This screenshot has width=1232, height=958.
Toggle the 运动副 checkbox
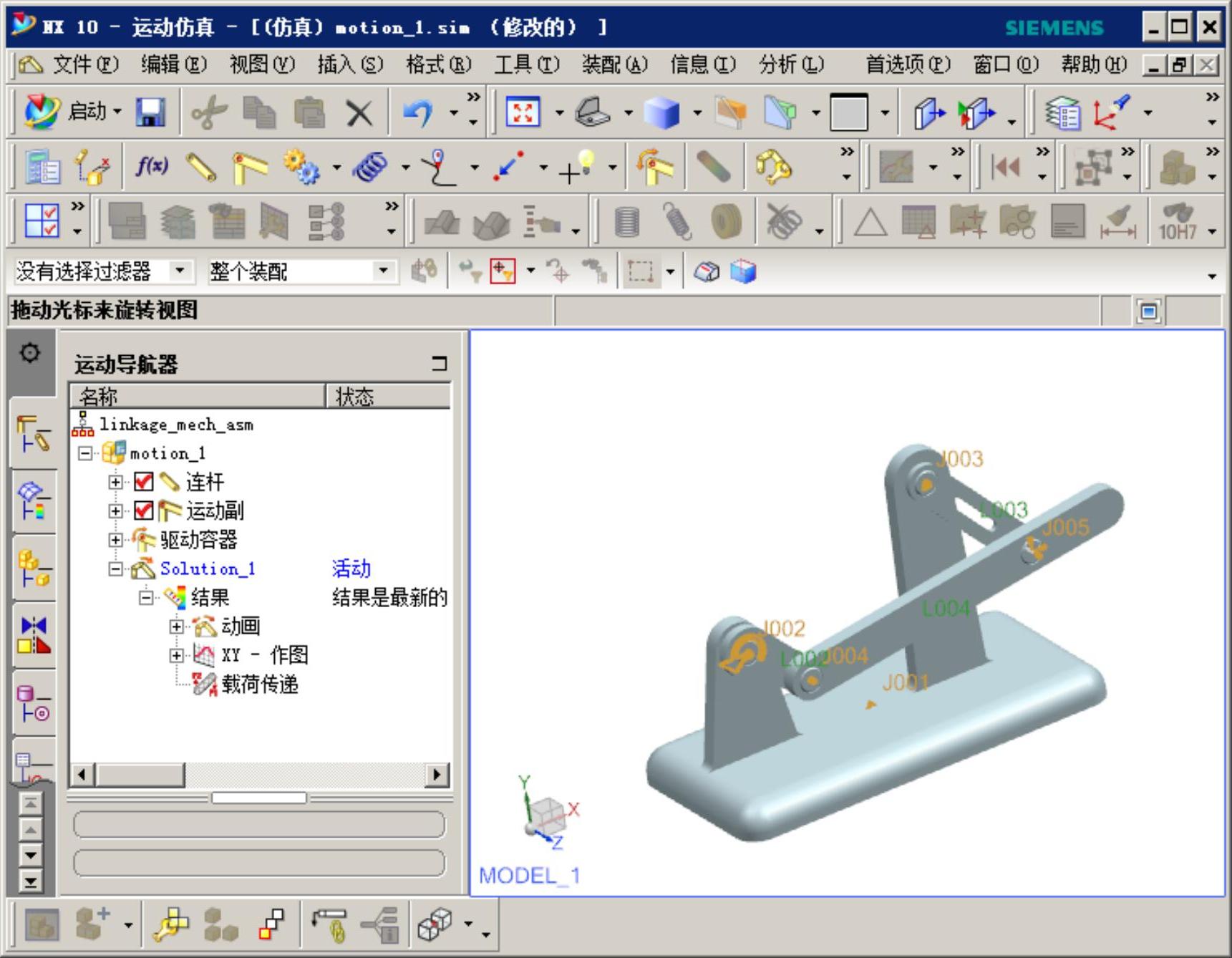(144, 511)
